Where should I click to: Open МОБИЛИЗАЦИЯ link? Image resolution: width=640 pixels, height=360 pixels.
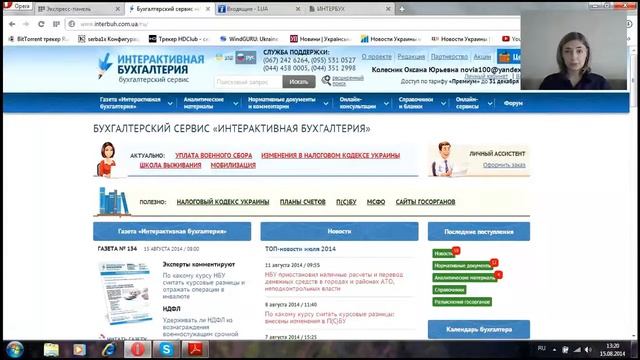pos(233,165)
